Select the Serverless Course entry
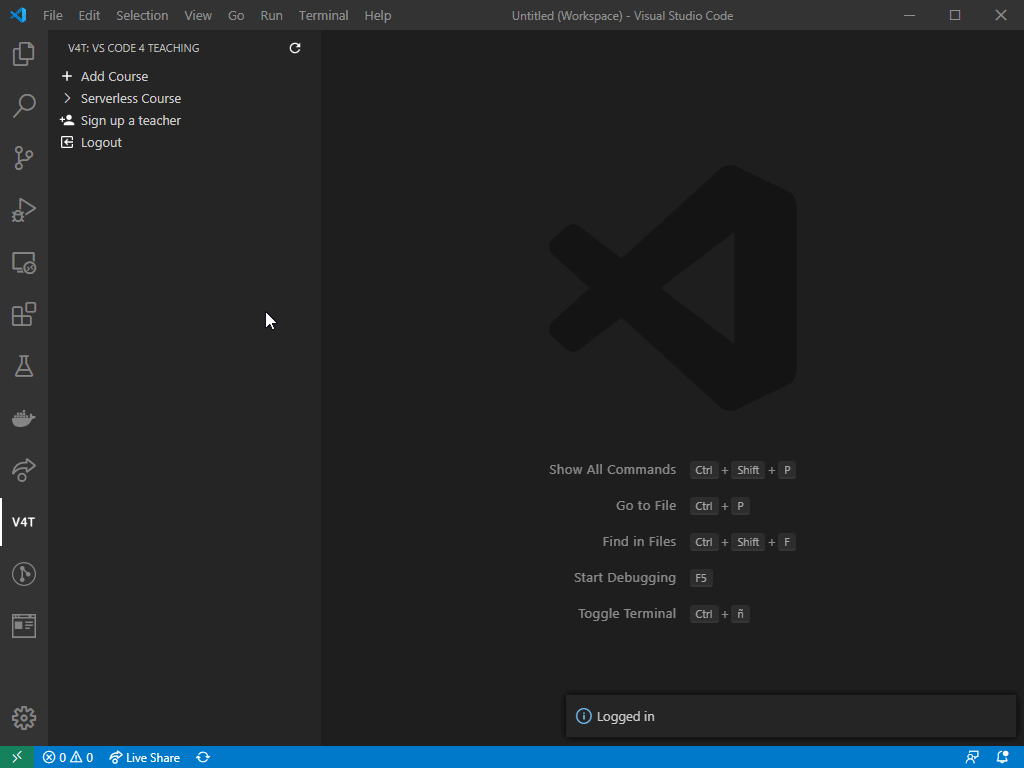Viewport: 1024px width, 768px height. click(131, 99)
